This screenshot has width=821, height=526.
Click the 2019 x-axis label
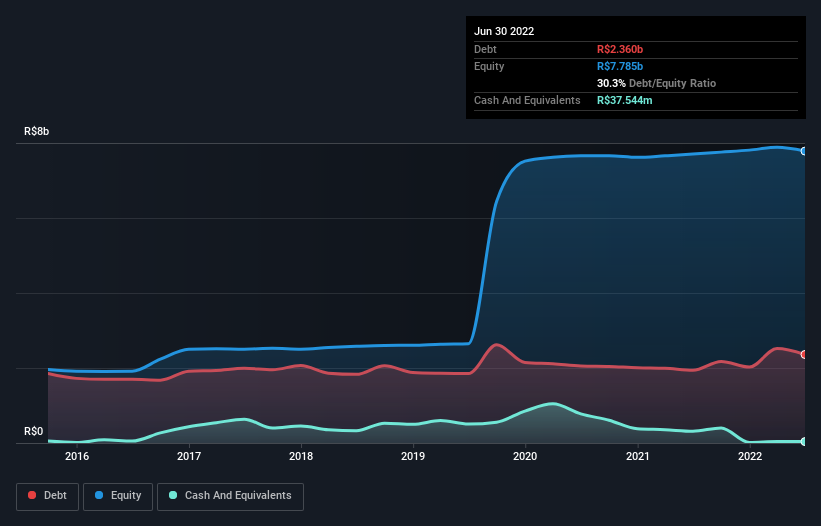point(413,456)
